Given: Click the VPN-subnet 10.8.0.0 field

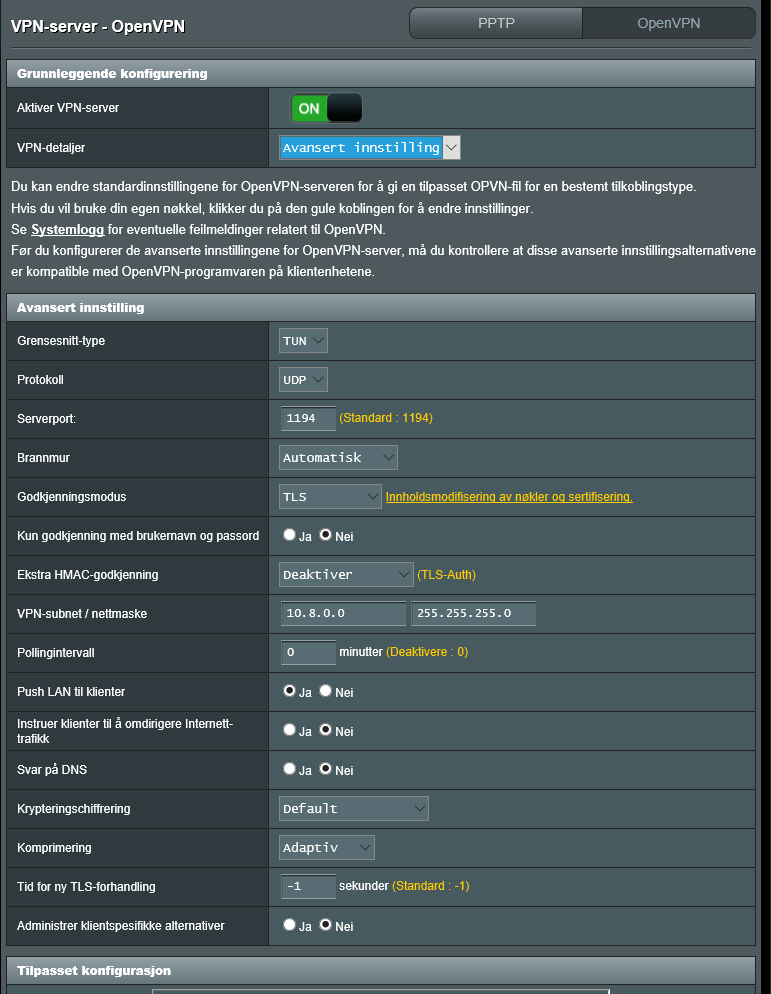Looking at the screenshot, I should click(x=343, y=614).
